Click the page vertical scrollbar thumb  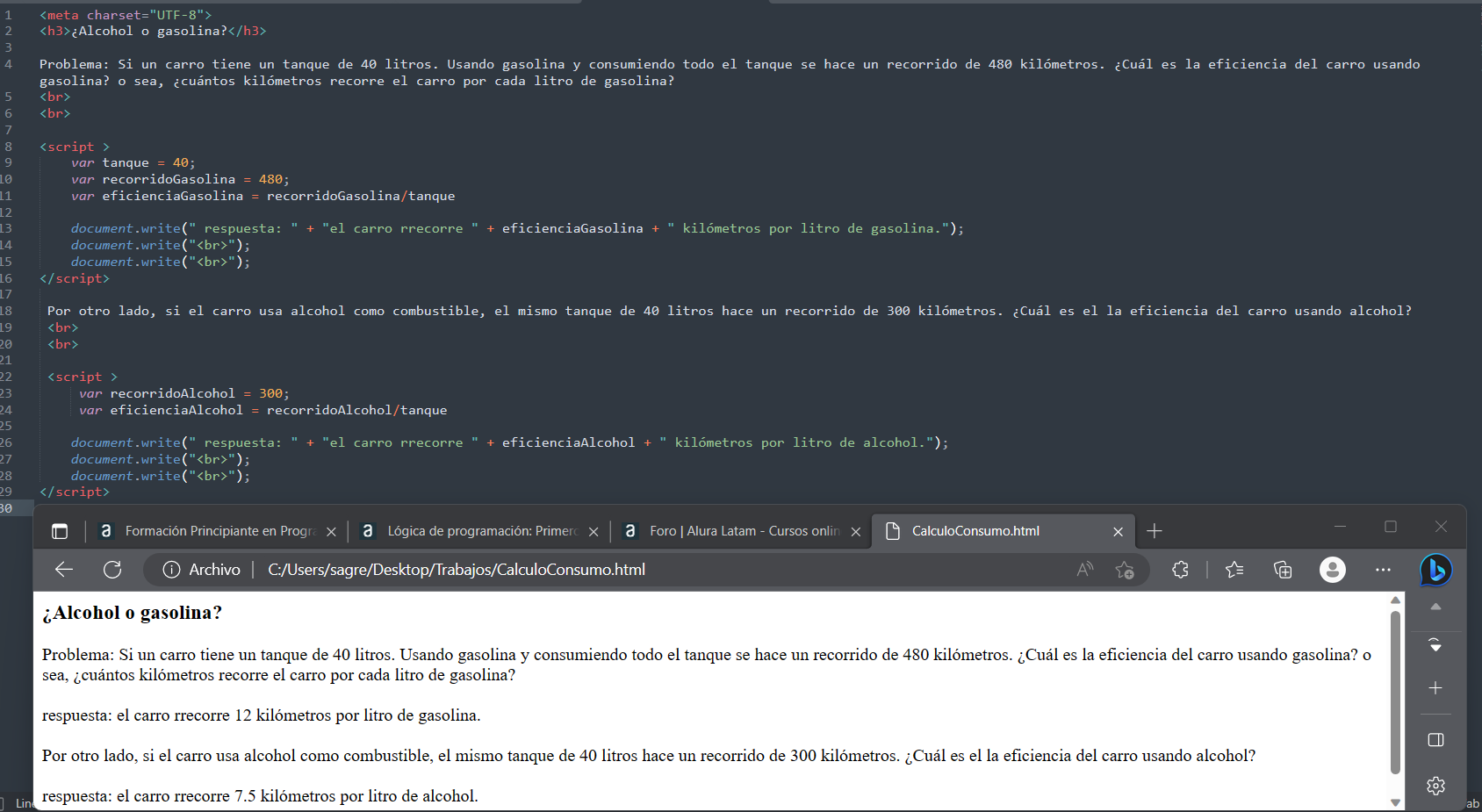[x=1395, y=692]
